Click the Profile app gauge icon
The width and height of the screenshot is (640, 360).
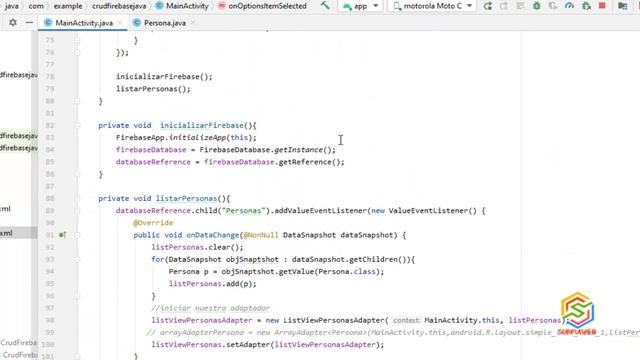[x=569, y=6]
